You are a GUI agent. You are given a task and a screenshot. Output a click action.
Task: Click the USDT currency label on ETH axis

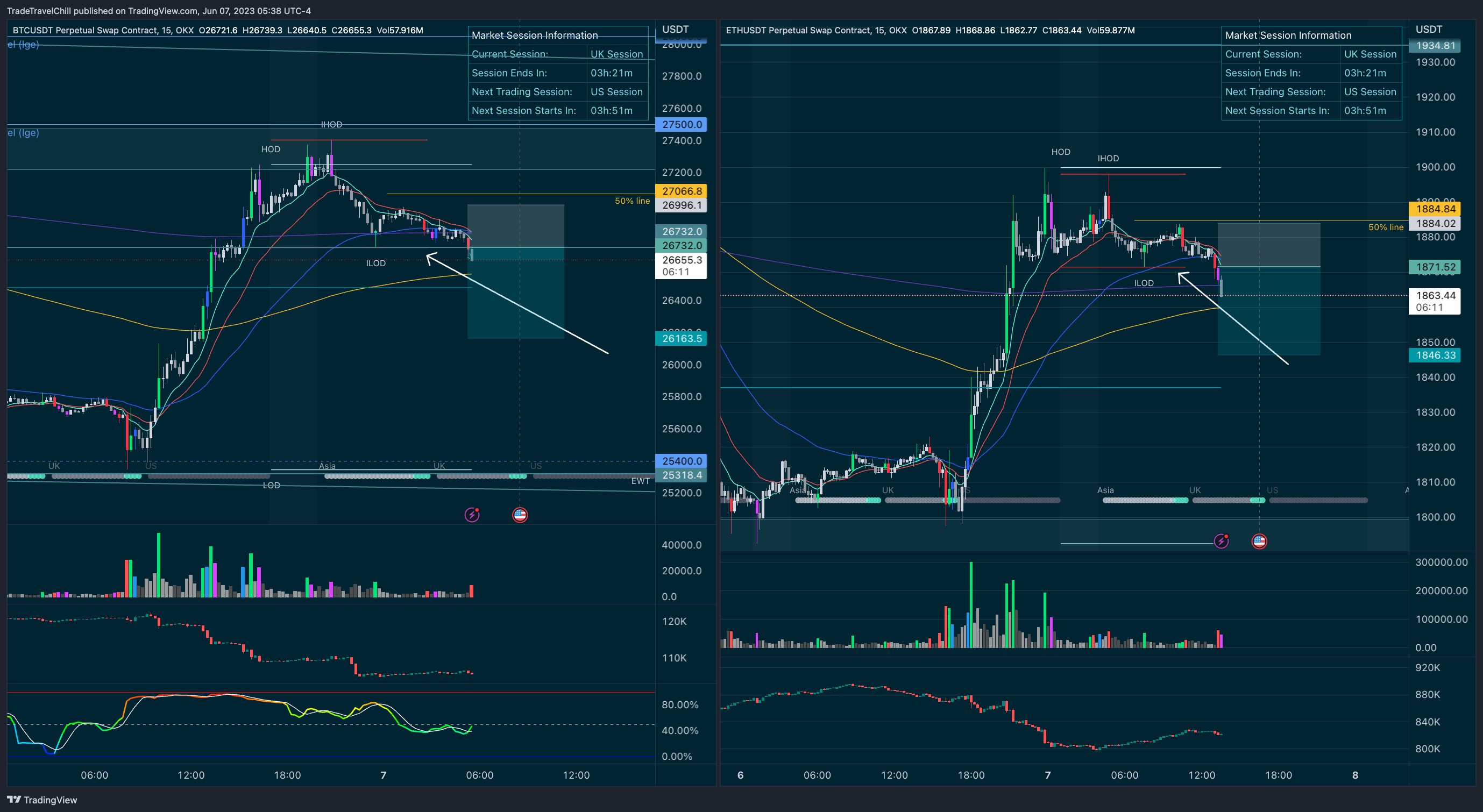1429,29
